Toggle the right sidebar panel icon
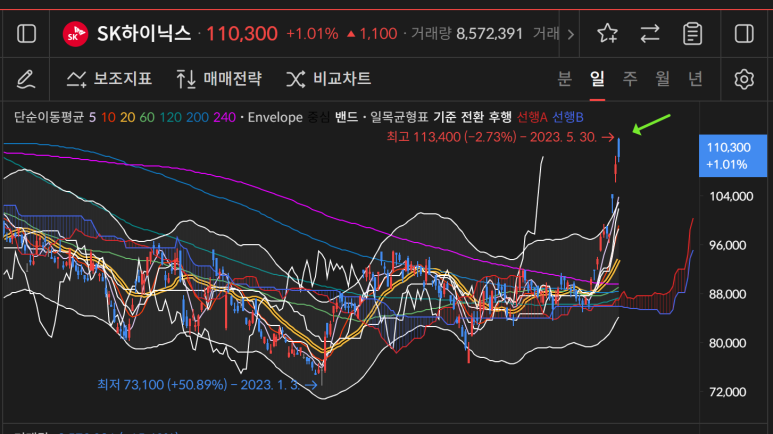The image size is (773, 434). (744, 34)
